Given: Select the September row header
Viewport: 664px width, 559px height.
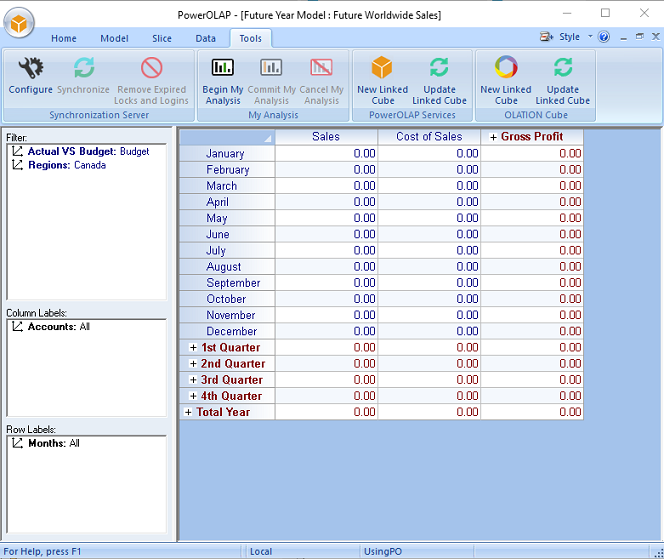Looking at the screenshot, I should pos(227,282).
